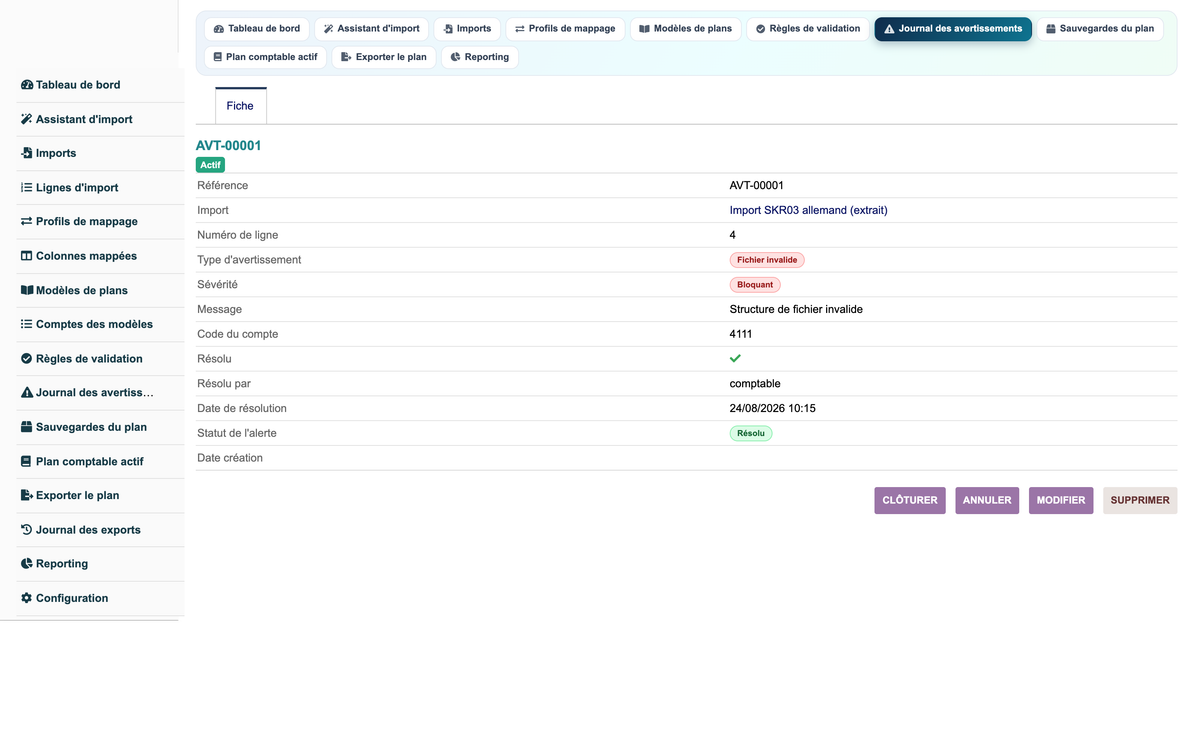Click the Statut de l'alerte field label
The height and width of the screenshot is (743, 1200).
tap(237, 433)
